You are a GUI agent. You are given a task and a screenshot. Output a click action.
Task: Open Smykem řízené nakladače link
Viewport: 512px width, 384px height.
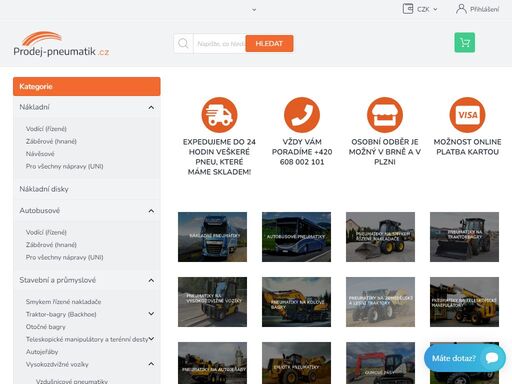(63, 302)
